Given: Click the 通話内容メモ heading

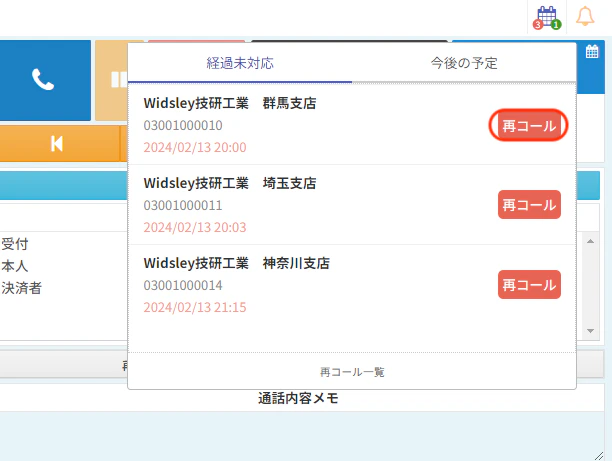Looking at the screenshot, I should (298, 398).
